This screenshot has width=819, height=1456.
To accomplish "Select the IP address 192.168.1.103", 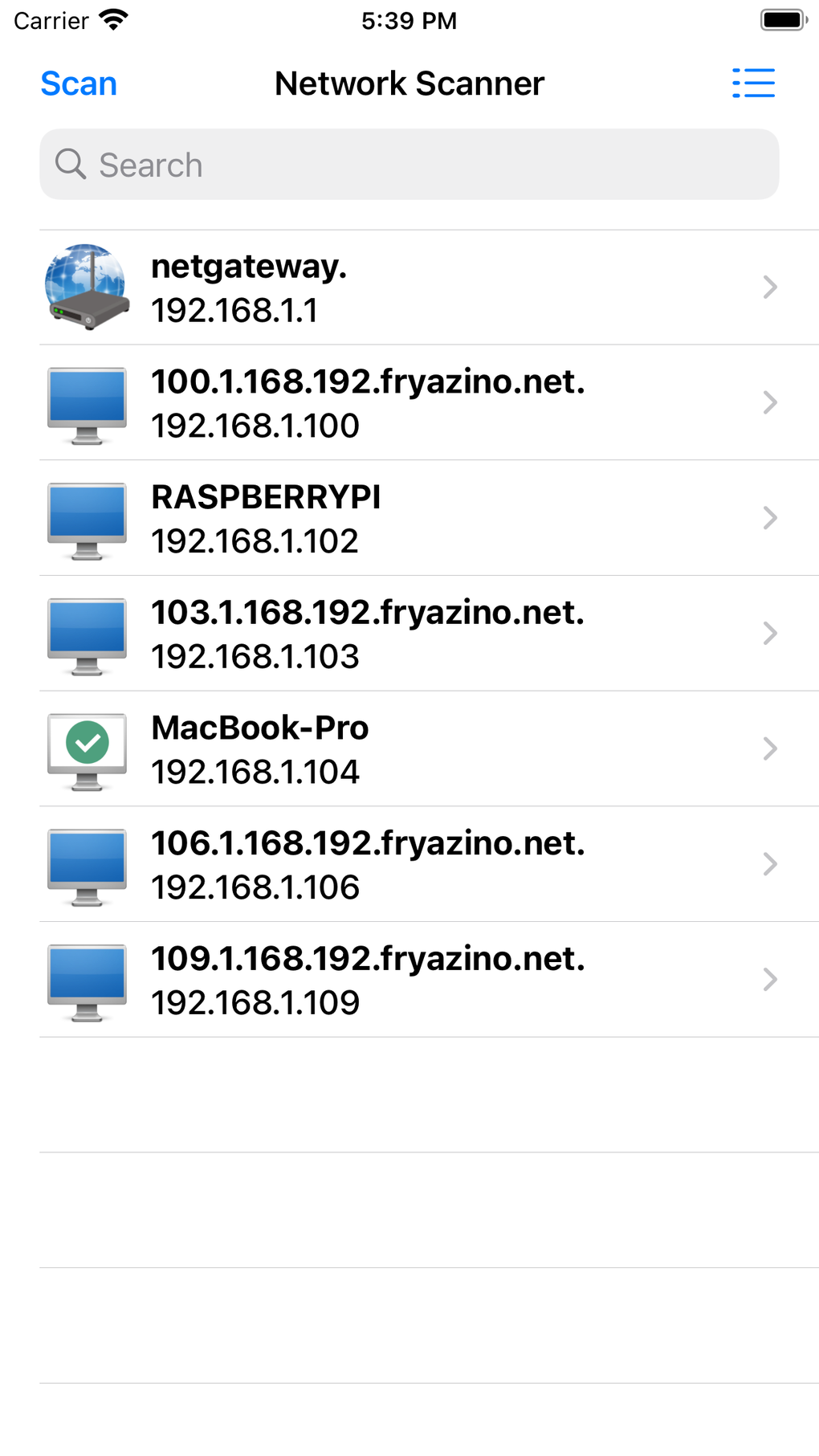I will (x=255, y=657).
